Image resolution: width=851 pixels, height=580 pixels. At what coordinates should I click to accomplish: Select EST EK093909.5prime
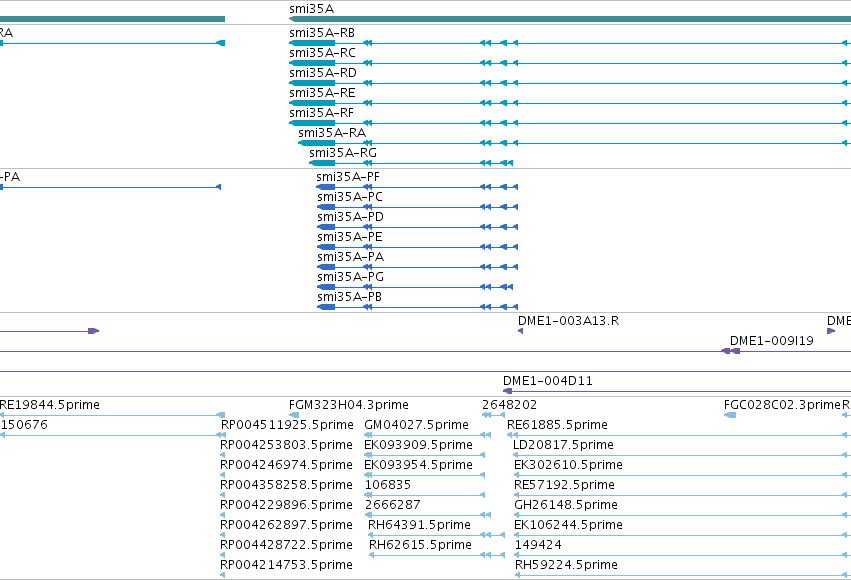[418, 445]
